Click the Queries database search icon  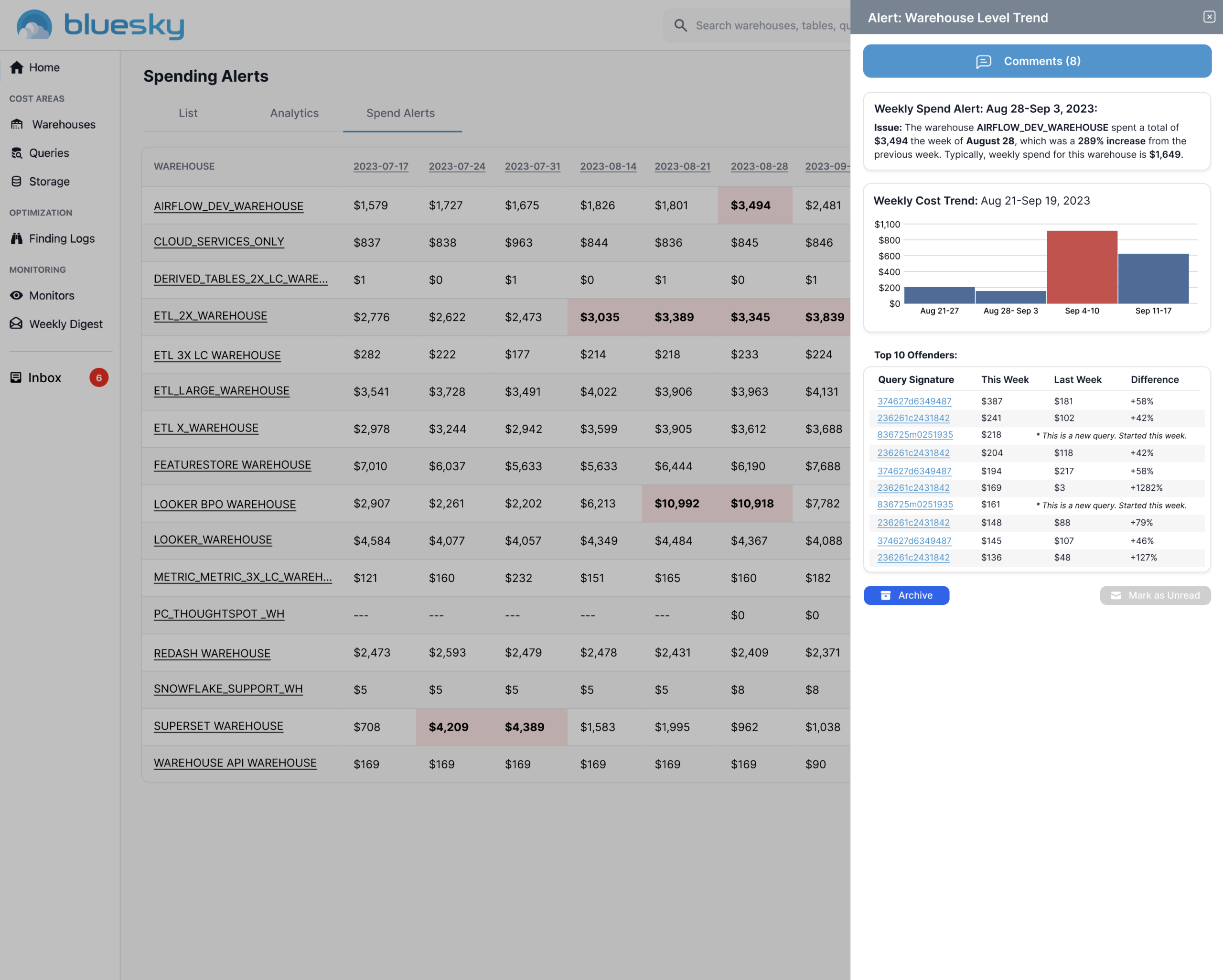tap(16, 152)
